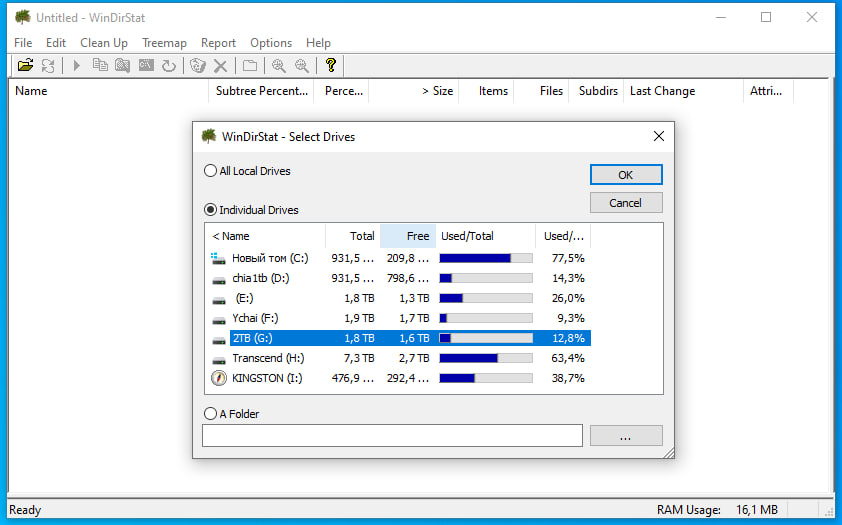Click the usage bar for KINGSTON (I:)

[x=486, y=378]
